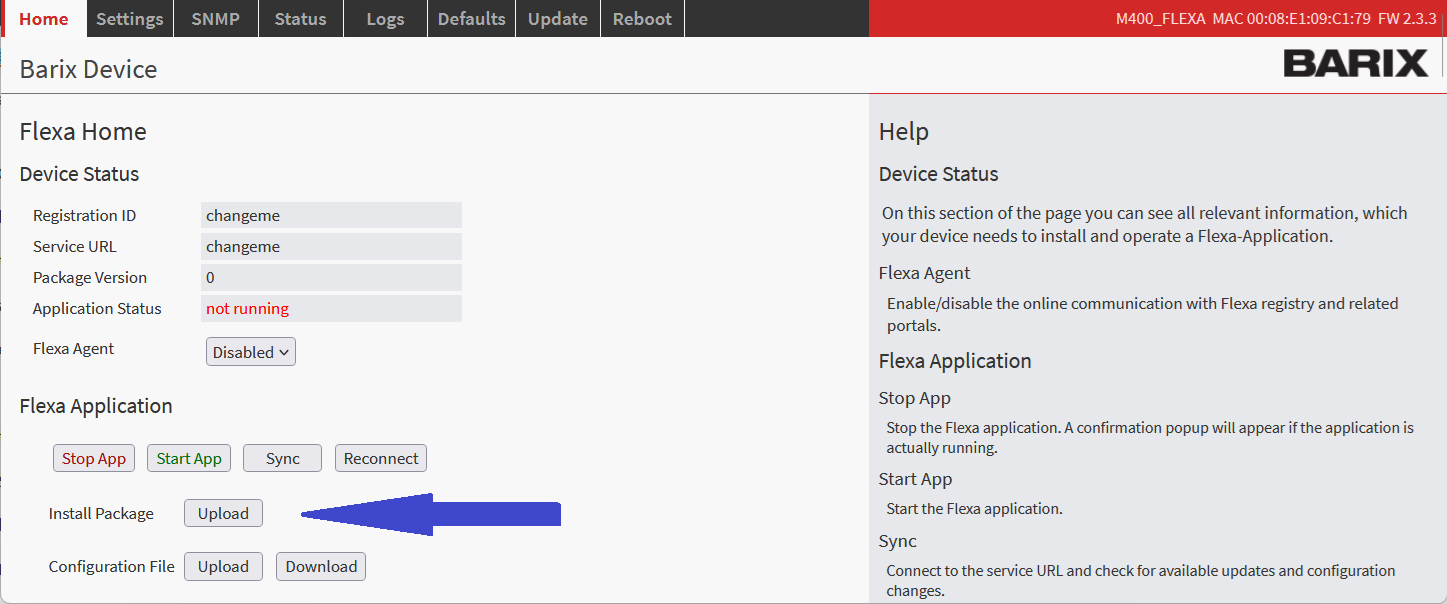Click the 'Flexa Application' heading in Help
1447x604 pixels.
pos(955,361)
